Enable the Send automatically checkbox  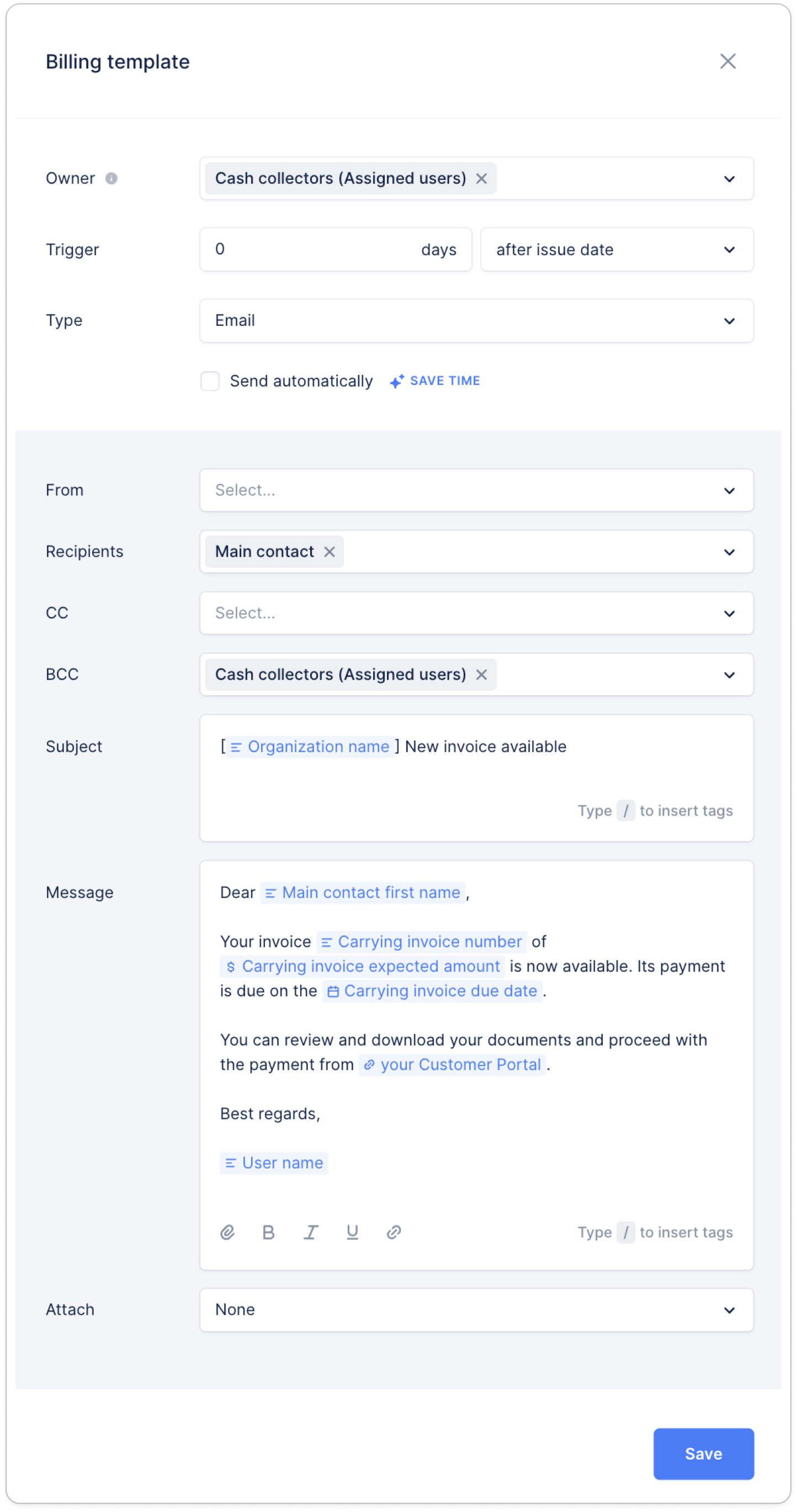[x=210, y=381]
